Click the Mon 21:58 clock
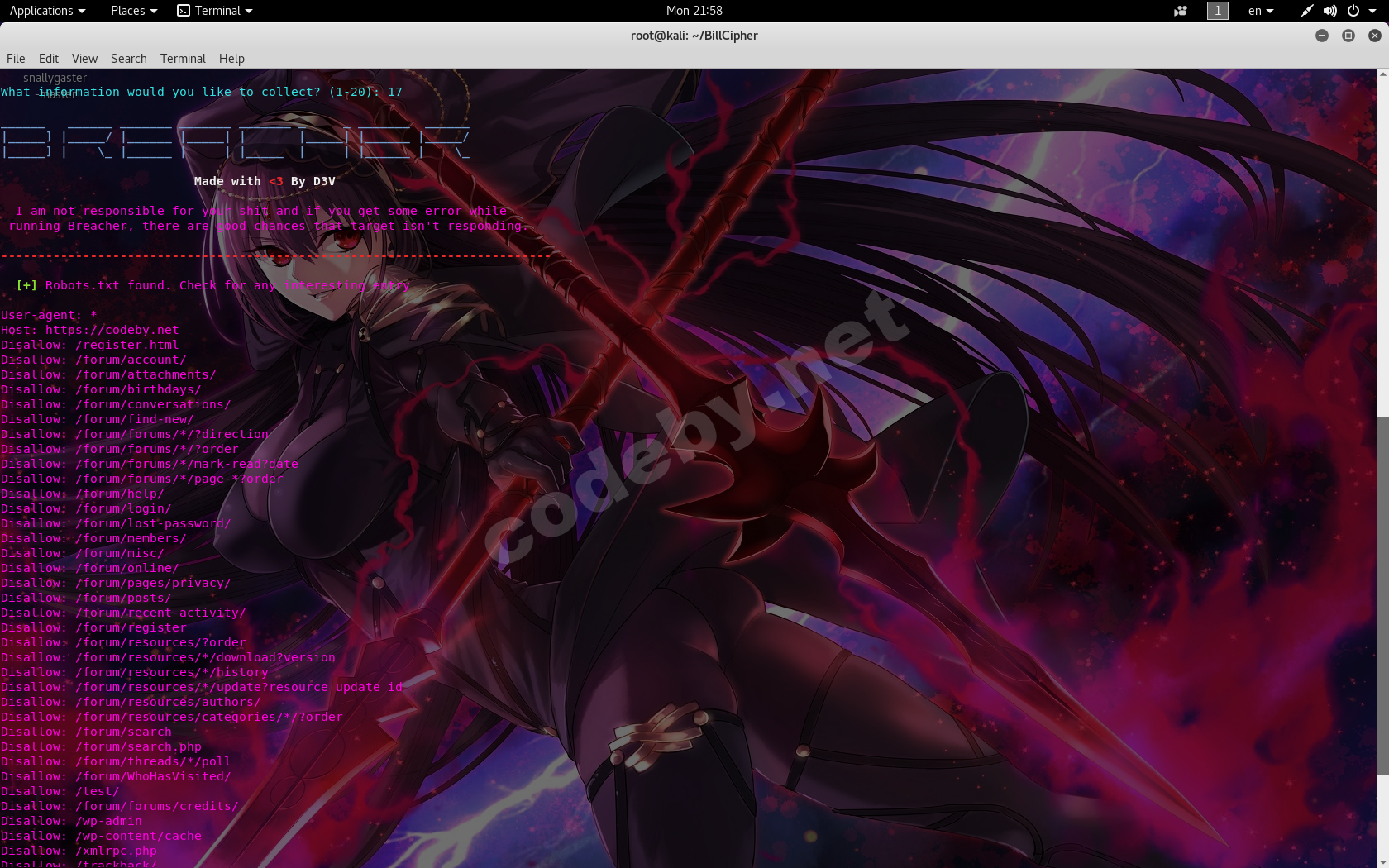This screenshot has height=868, width=1389. 694,11
